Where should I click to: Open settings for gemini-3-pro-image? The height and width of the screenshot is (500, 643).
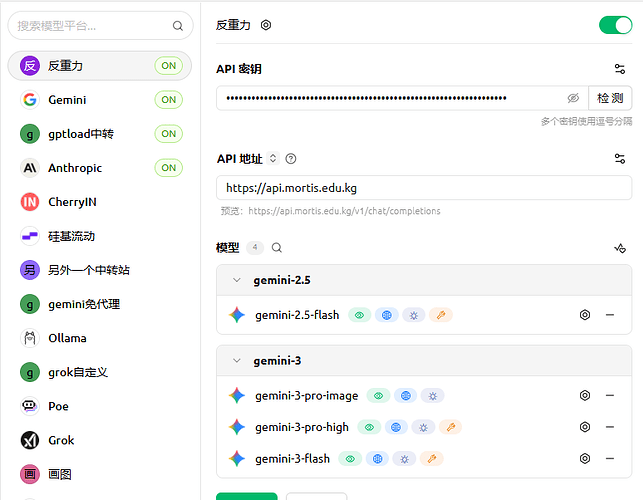pos(585,395)
